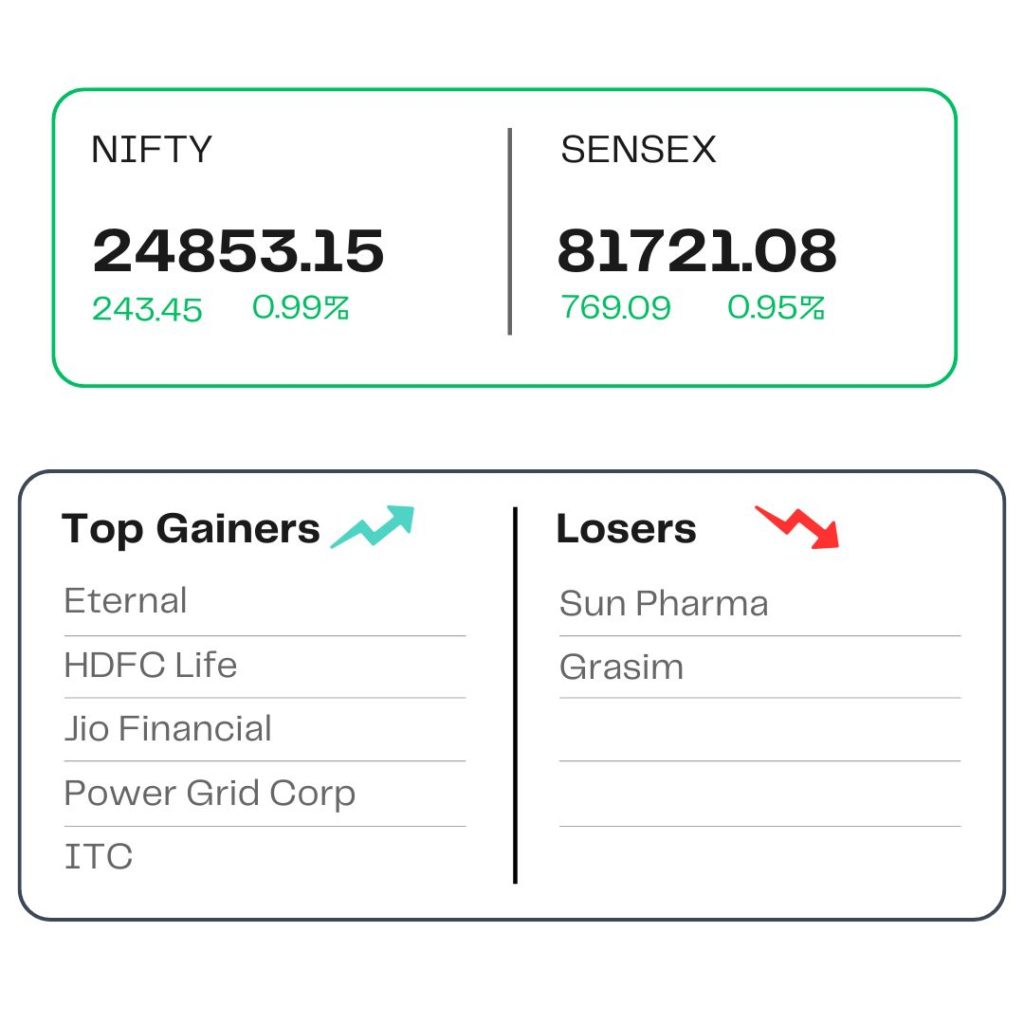Click the NIFTY value 24853.15

[238, 251]
